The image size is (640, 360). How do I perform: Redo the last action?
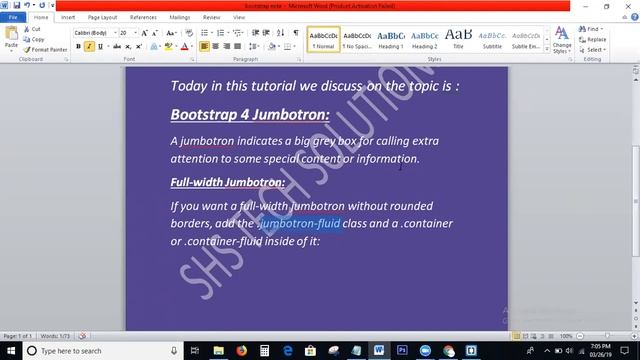42,5
